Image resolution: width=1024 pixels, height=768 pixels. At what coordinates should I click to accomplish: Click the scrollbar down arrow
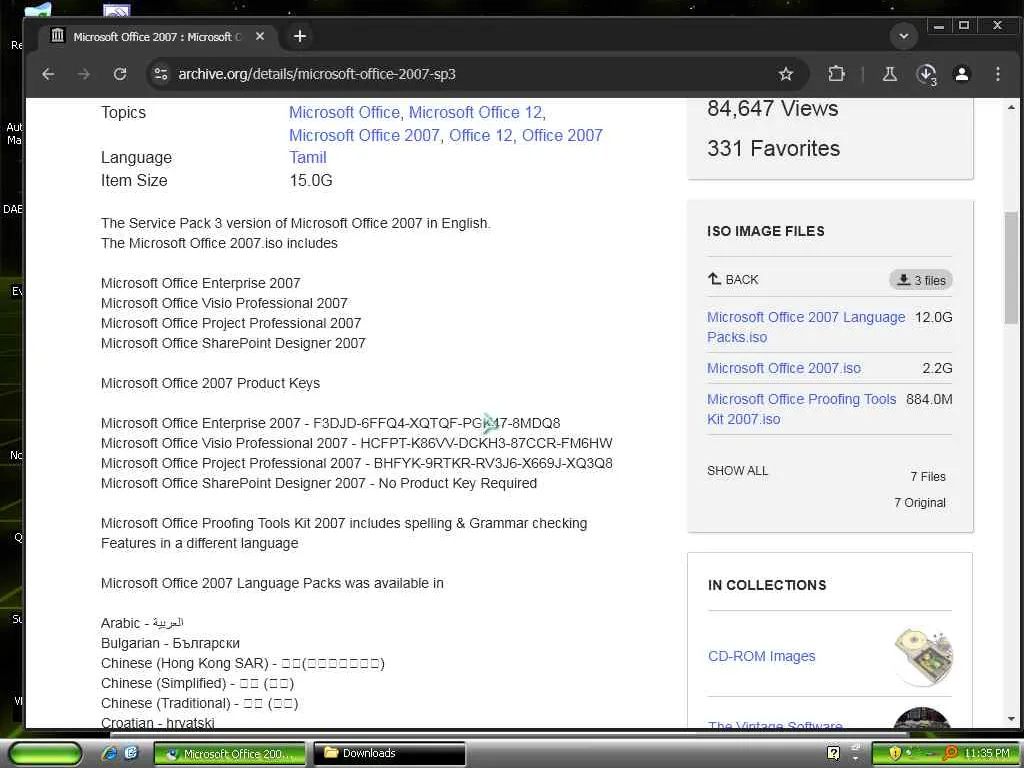(1011, 719)
